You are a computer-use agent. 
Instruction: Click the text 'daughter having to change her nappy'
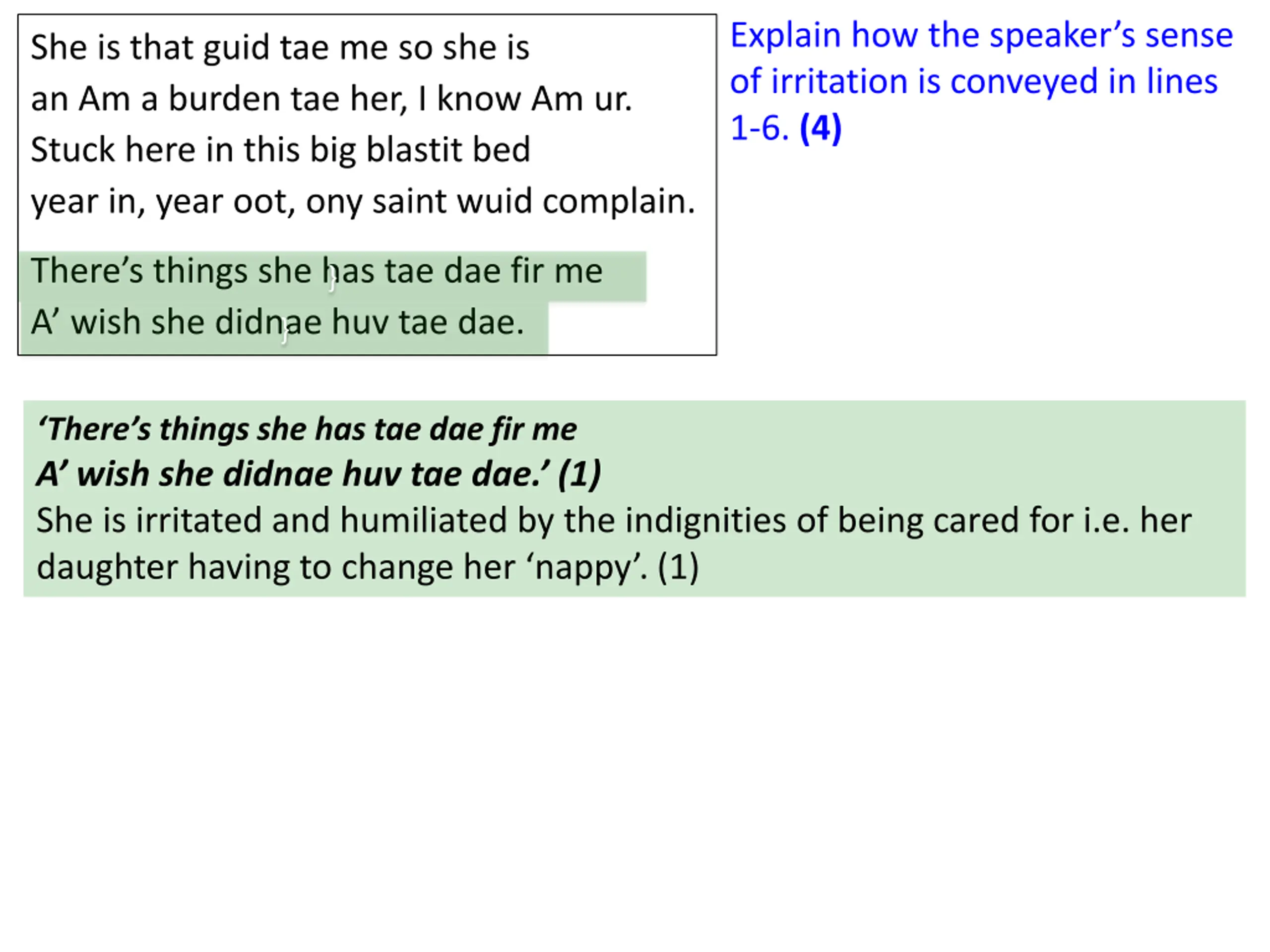(368, 567)
